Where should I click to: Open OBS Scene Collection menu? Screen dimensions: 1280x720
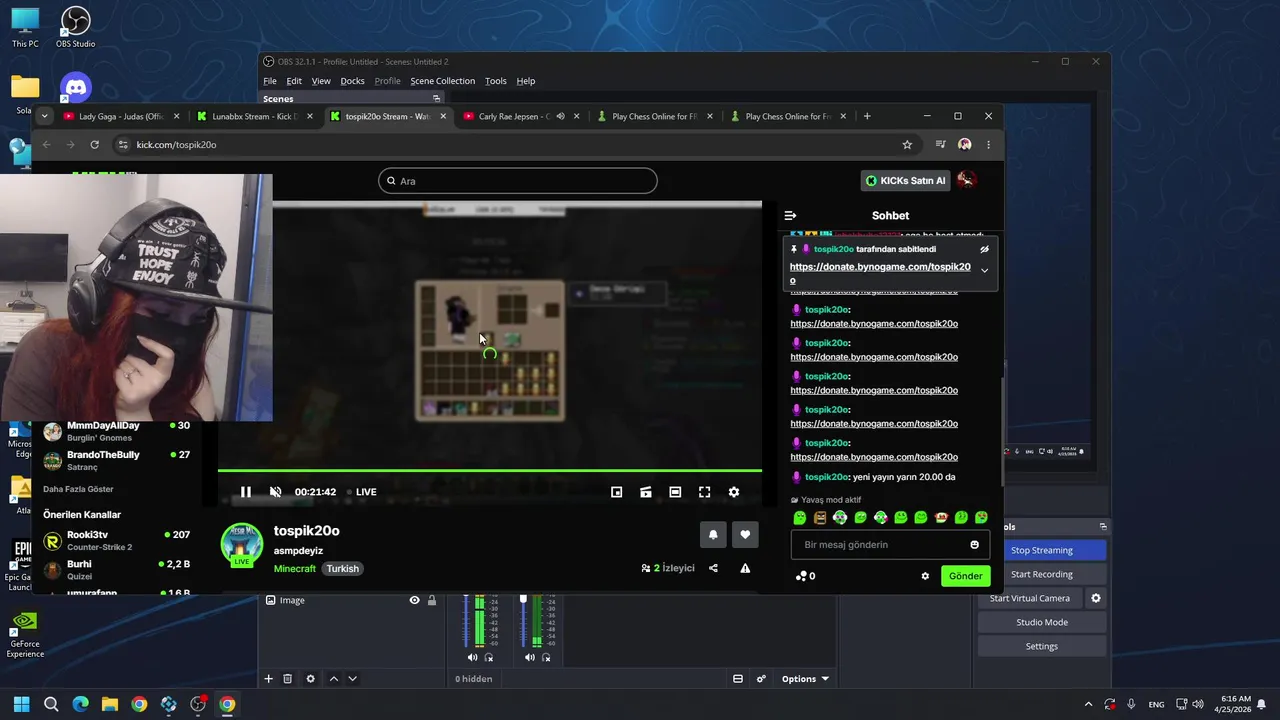pyautogui.click(x=442, y=81)
